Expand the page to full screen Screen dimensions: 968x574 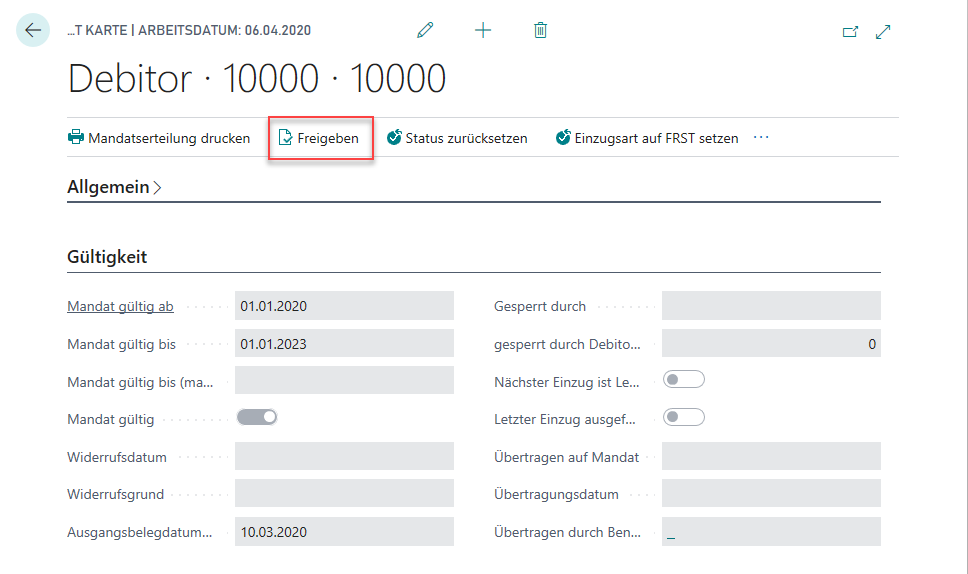tap(883, 32)
